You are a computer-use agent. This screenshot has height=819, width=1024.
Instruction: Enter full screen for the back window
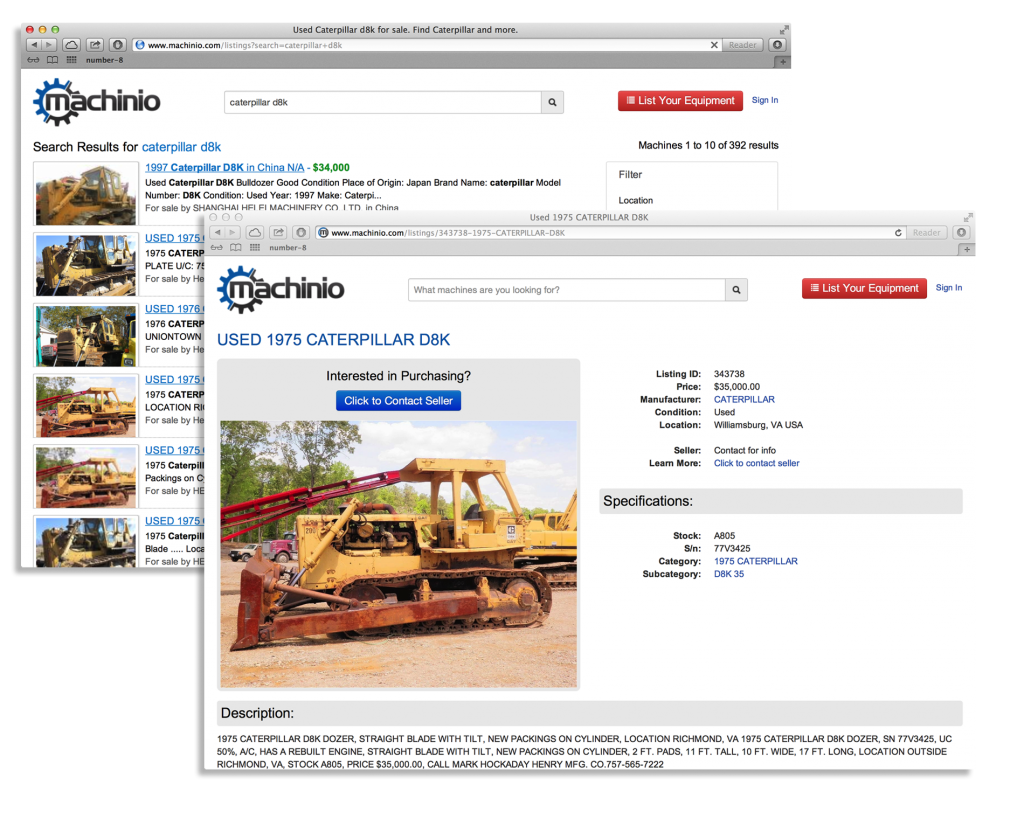(x=784, y=30)
